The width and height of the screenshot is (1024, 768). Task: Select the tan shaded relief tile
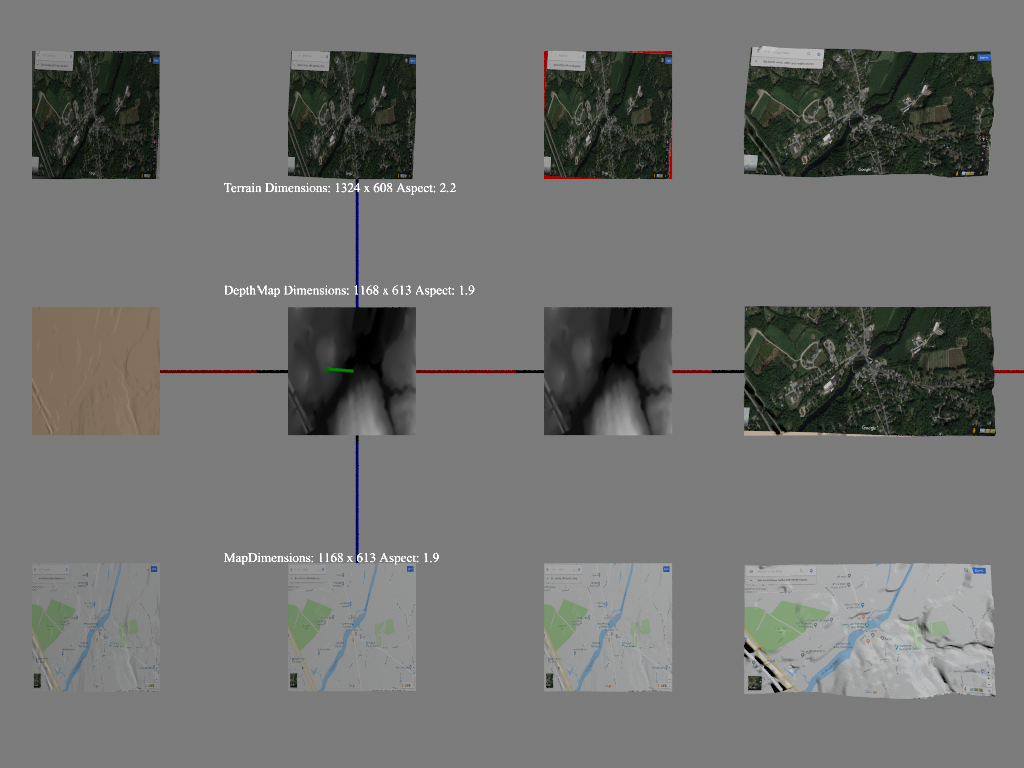pyautogui.click(x=95, y=371)
